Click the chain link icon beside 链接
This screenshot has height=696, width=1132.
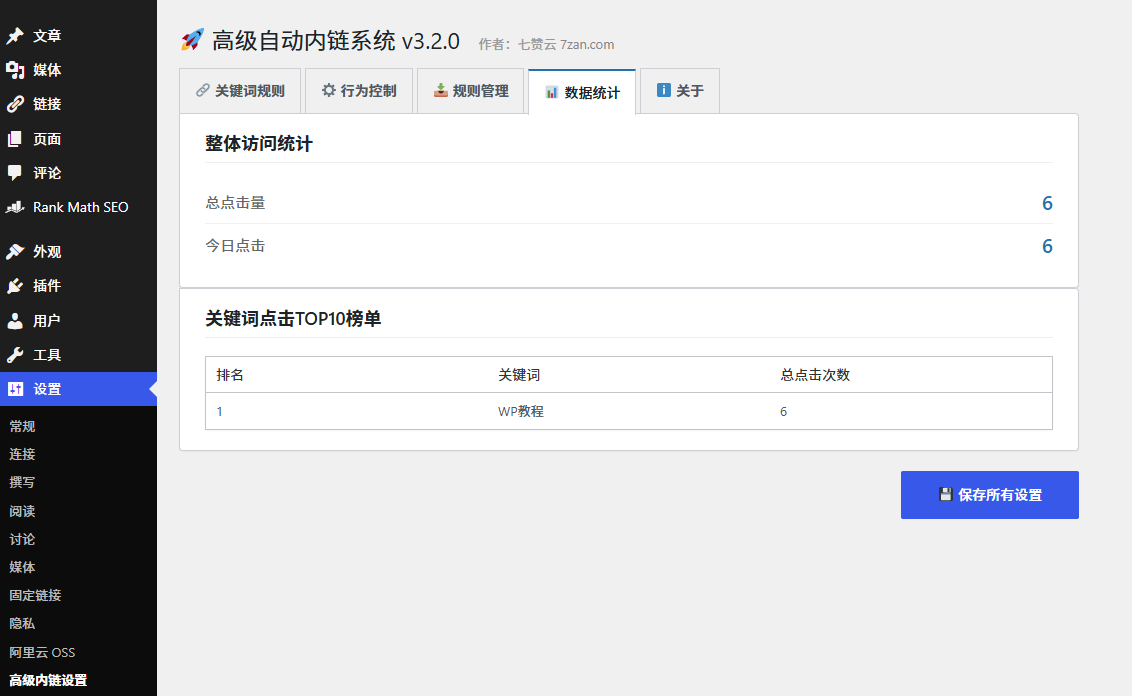pos(15,104)
